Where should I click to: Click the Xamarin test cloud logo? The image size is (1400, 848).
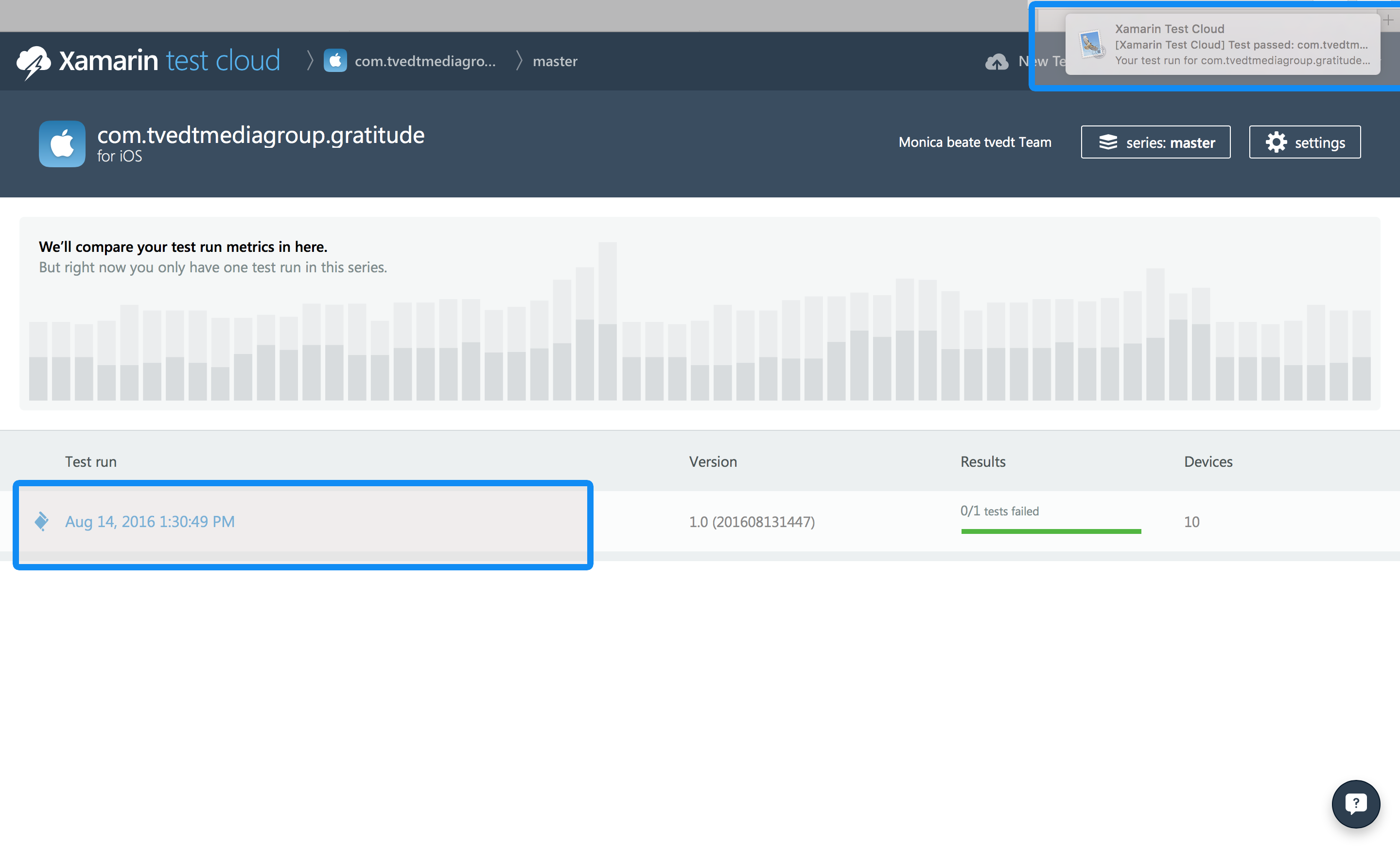tap(148, 61)
